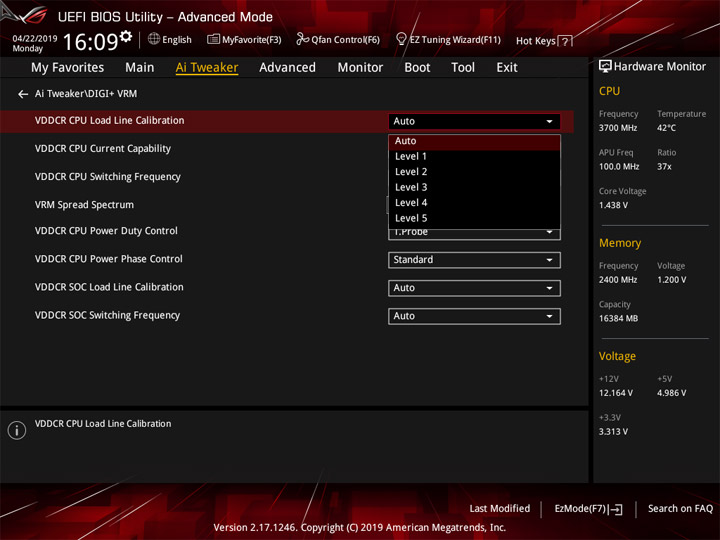Click the Ai Tweaker\DIGI+ VRM breadcrumb text

[86, 94]
